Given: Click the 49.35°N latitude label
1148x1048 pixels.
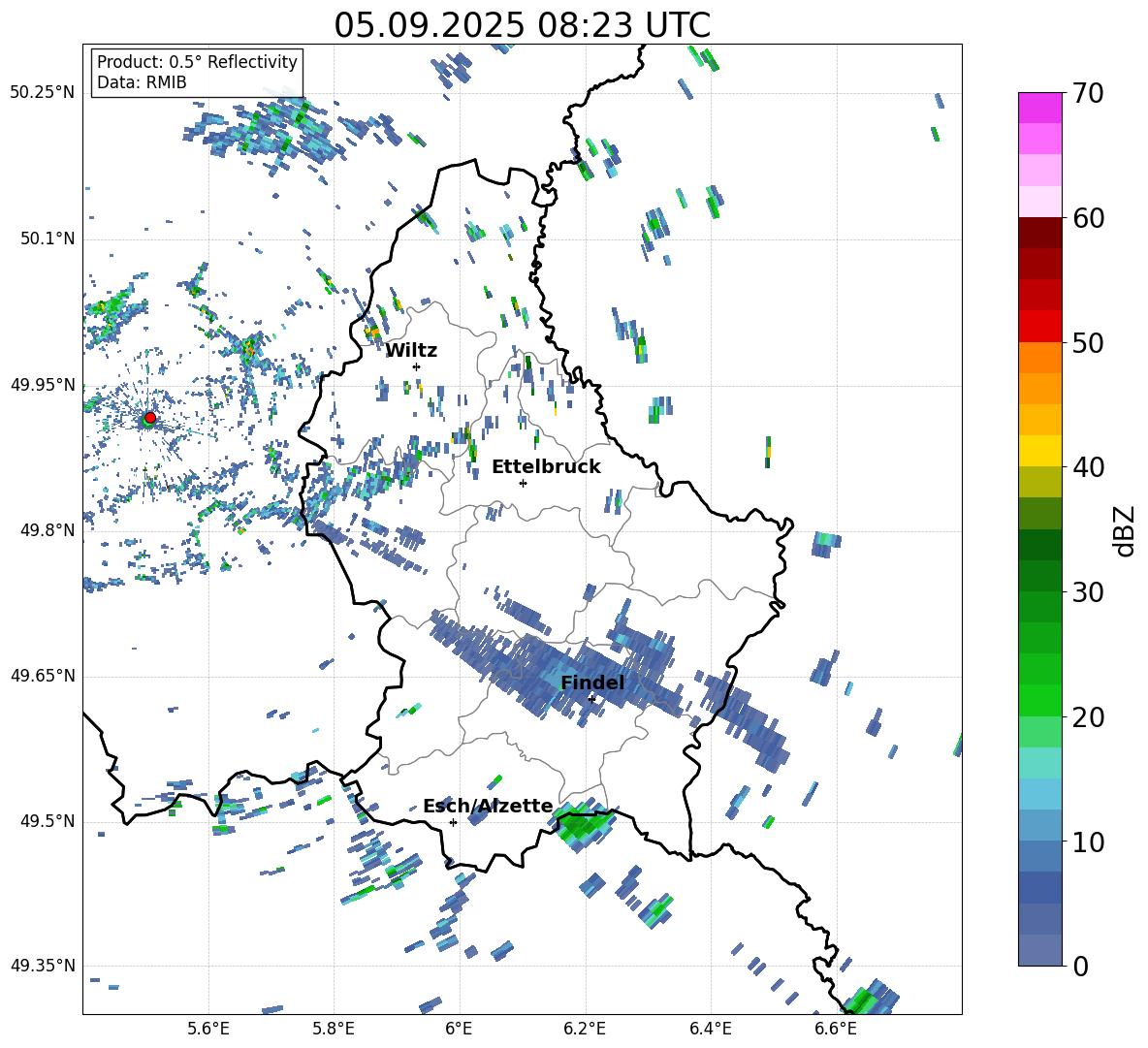Looking at the screenshot, I should 43,966.
